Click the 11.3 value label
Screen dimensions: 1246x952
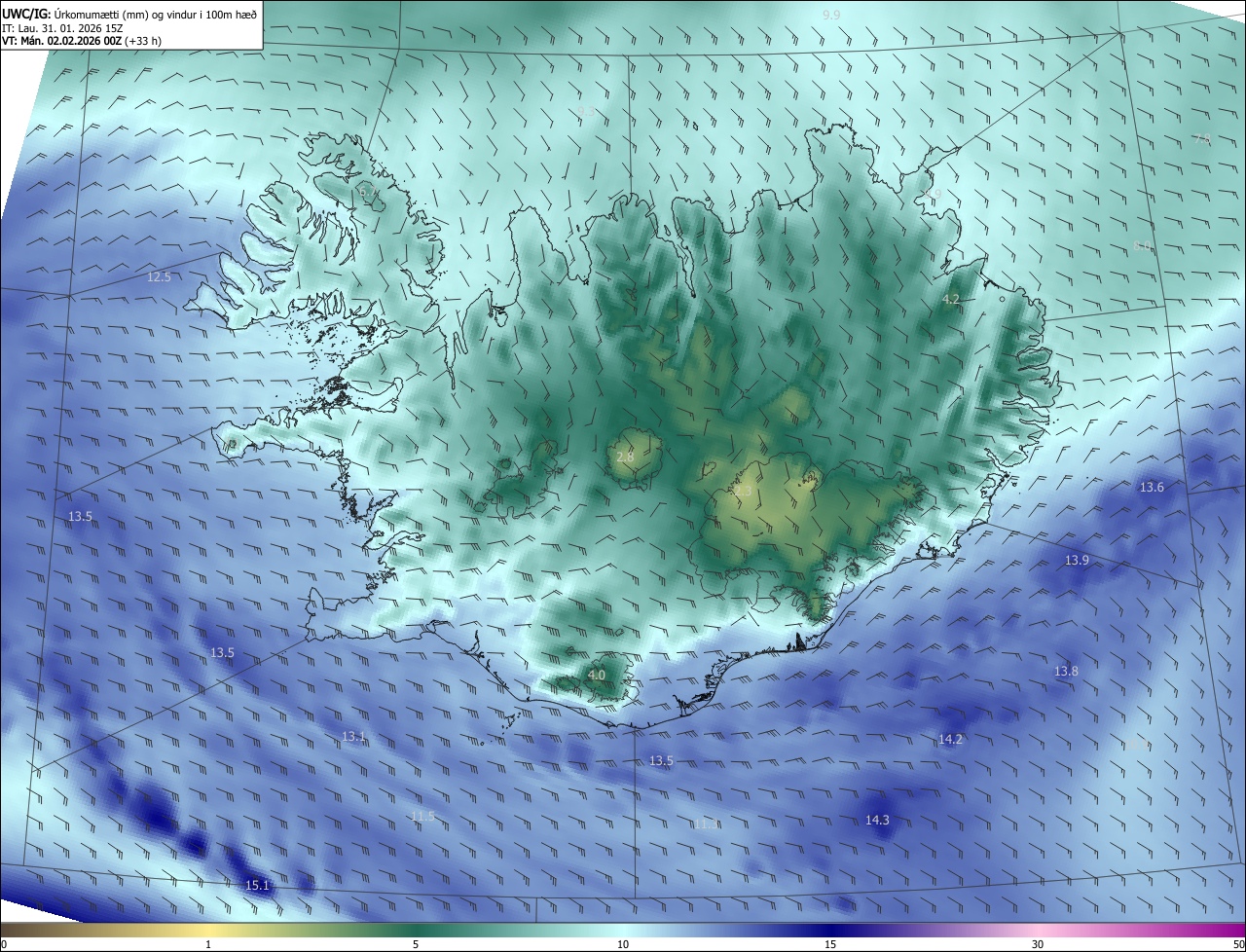[x=707, y=824]
